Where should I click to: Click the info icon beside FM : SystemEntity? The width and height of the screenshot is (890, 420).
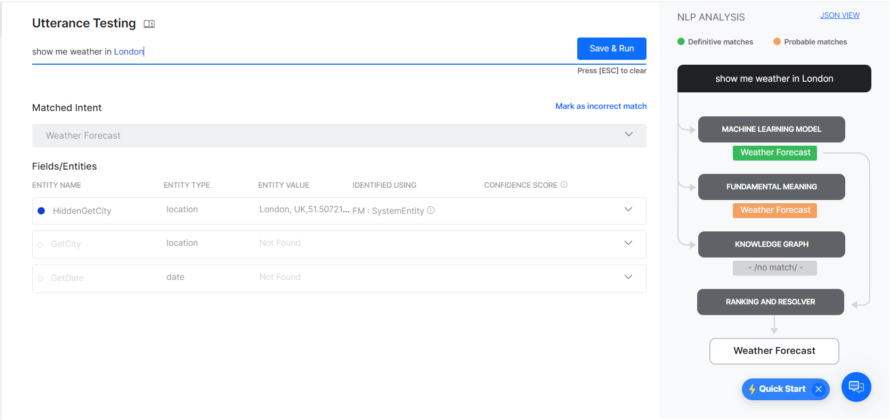click(x=431, y=211)
